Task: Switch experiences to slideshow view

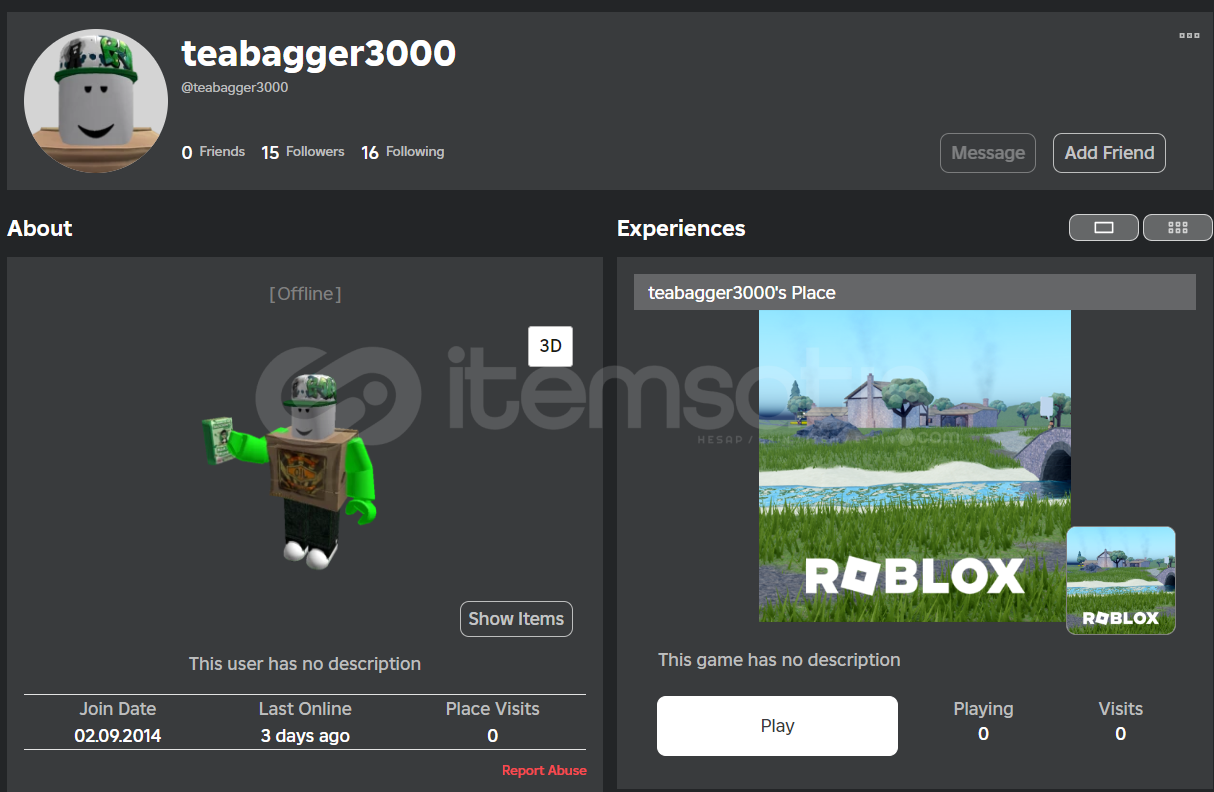Action: [1104, 228]
